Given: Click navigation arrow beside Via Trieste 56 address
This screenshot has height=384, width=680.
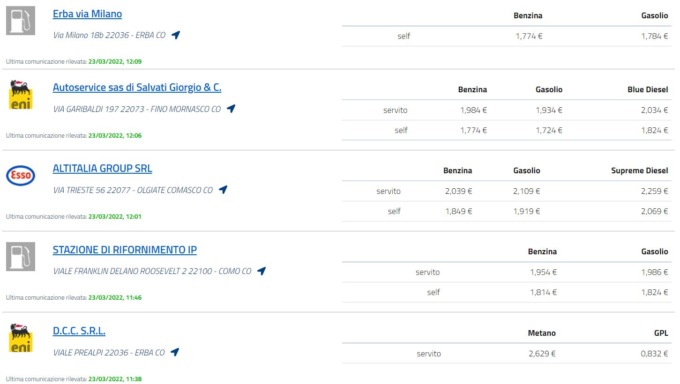Looking at the screenshot, I should (223, 190).
